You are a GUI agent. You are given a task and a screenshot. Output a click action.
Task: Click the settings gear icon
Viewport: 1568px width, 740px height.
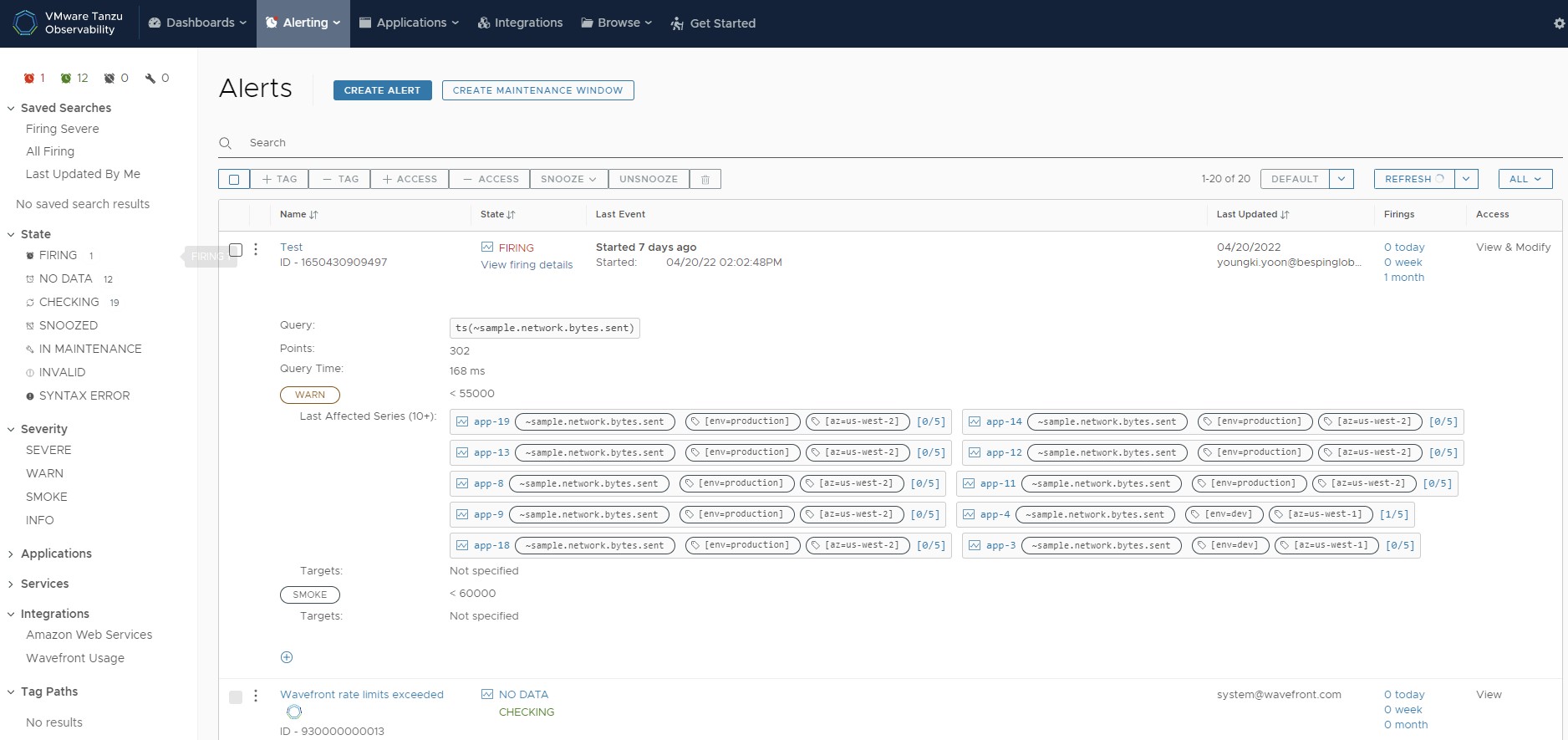[x=1559, y=23]
